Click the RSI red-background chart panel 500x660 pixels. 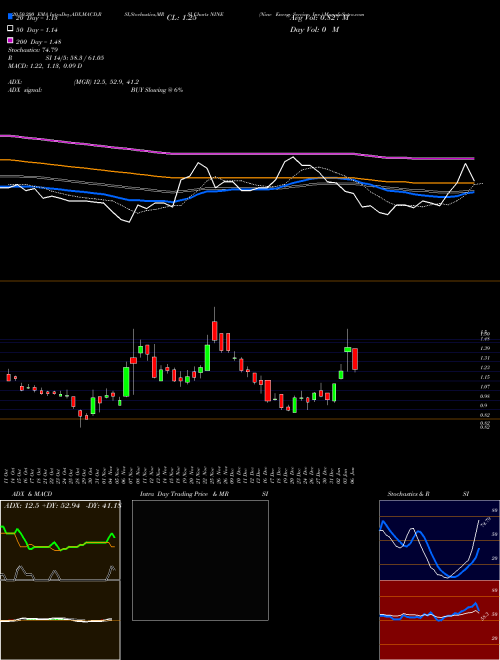[x=439, y=620]
